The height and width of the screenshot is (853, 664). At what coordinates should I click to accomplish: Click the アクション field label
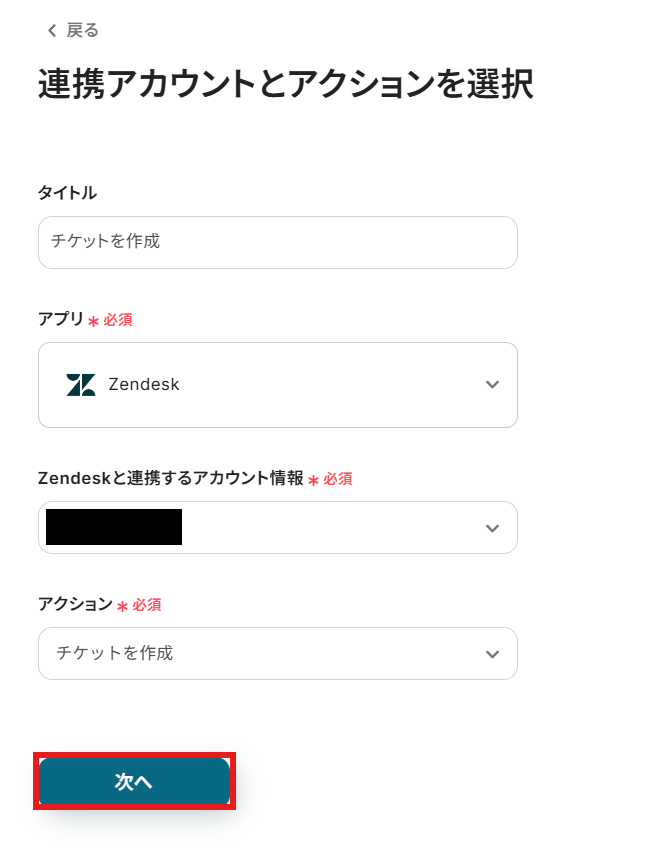coord(75,604)
